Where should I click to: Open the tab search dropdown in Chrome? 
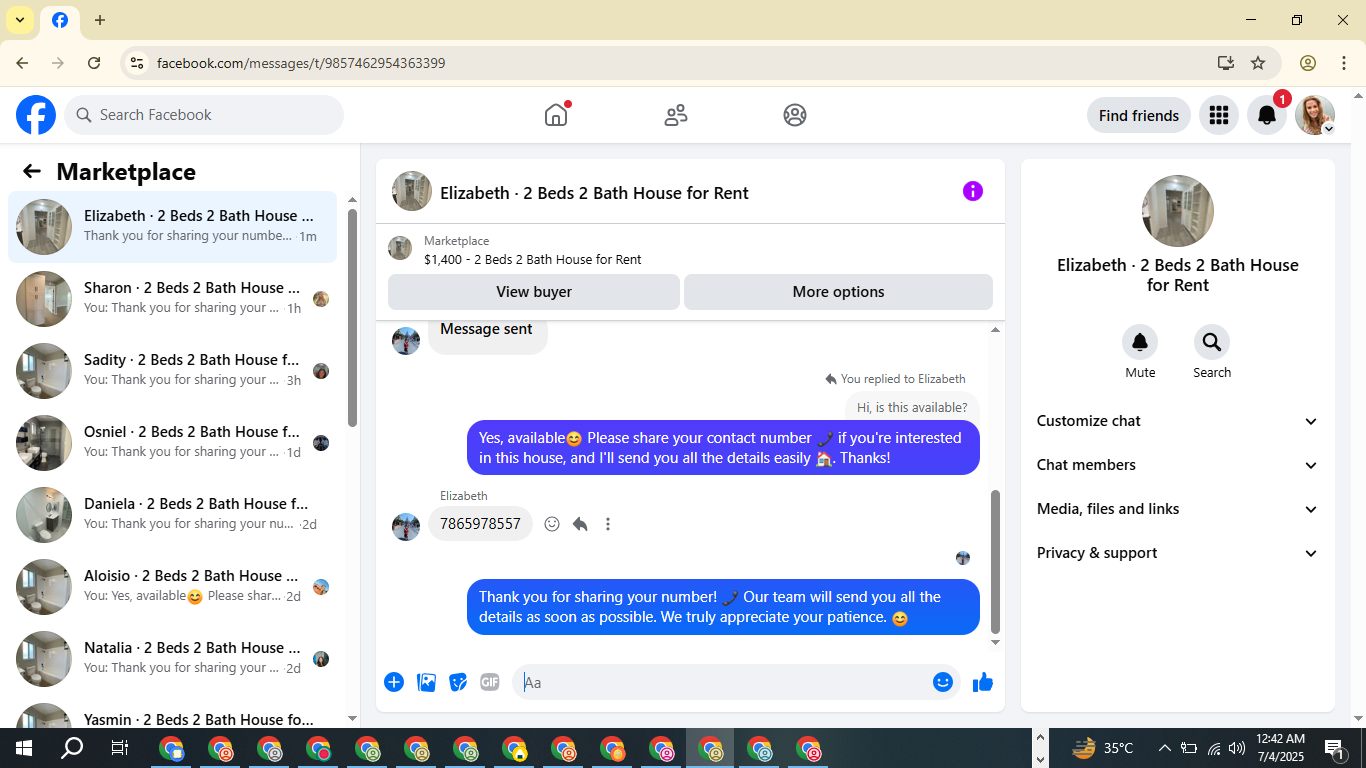pos(20,20)
